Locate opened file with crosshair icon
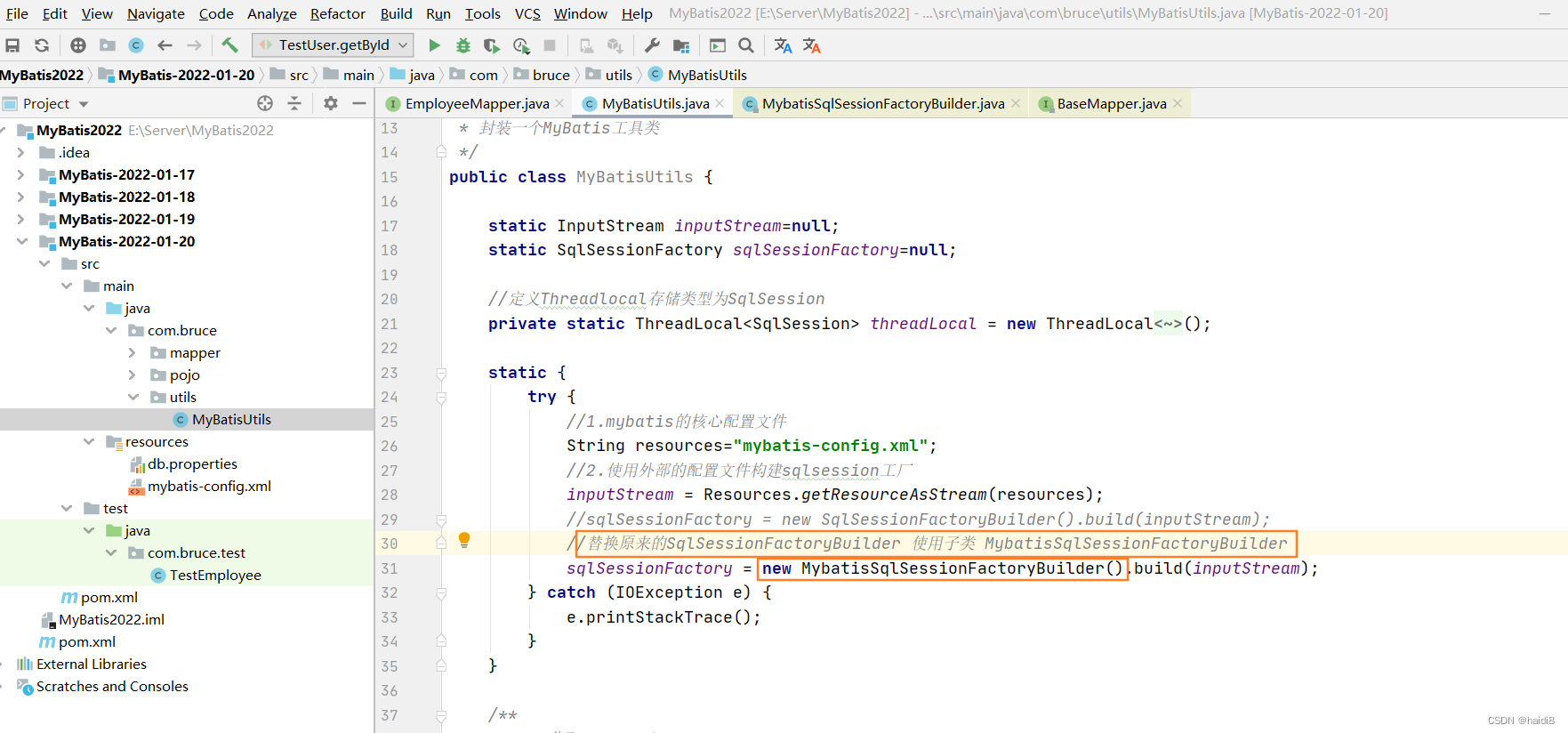 click(265, 103)
